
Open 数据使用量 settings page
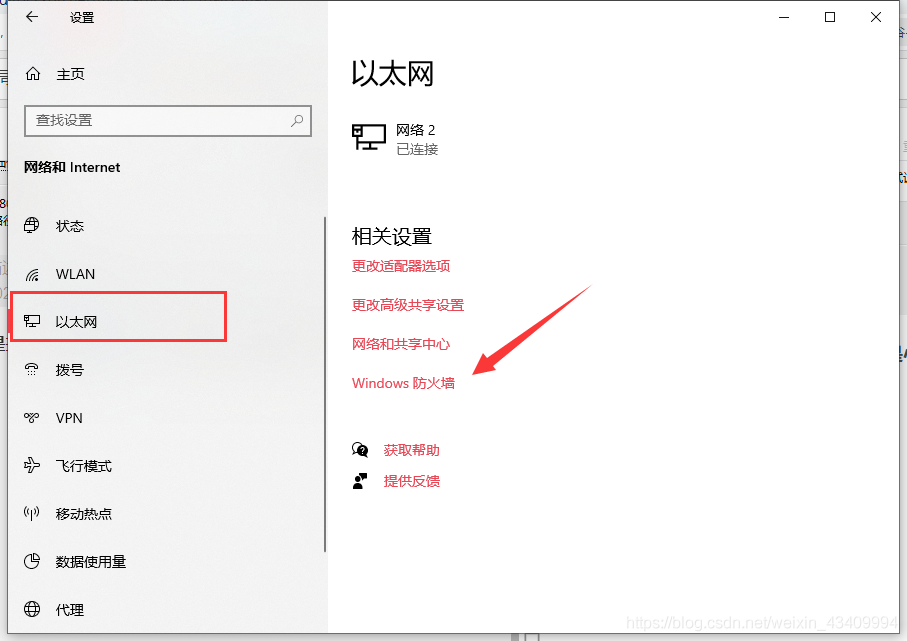click(91, 562)
